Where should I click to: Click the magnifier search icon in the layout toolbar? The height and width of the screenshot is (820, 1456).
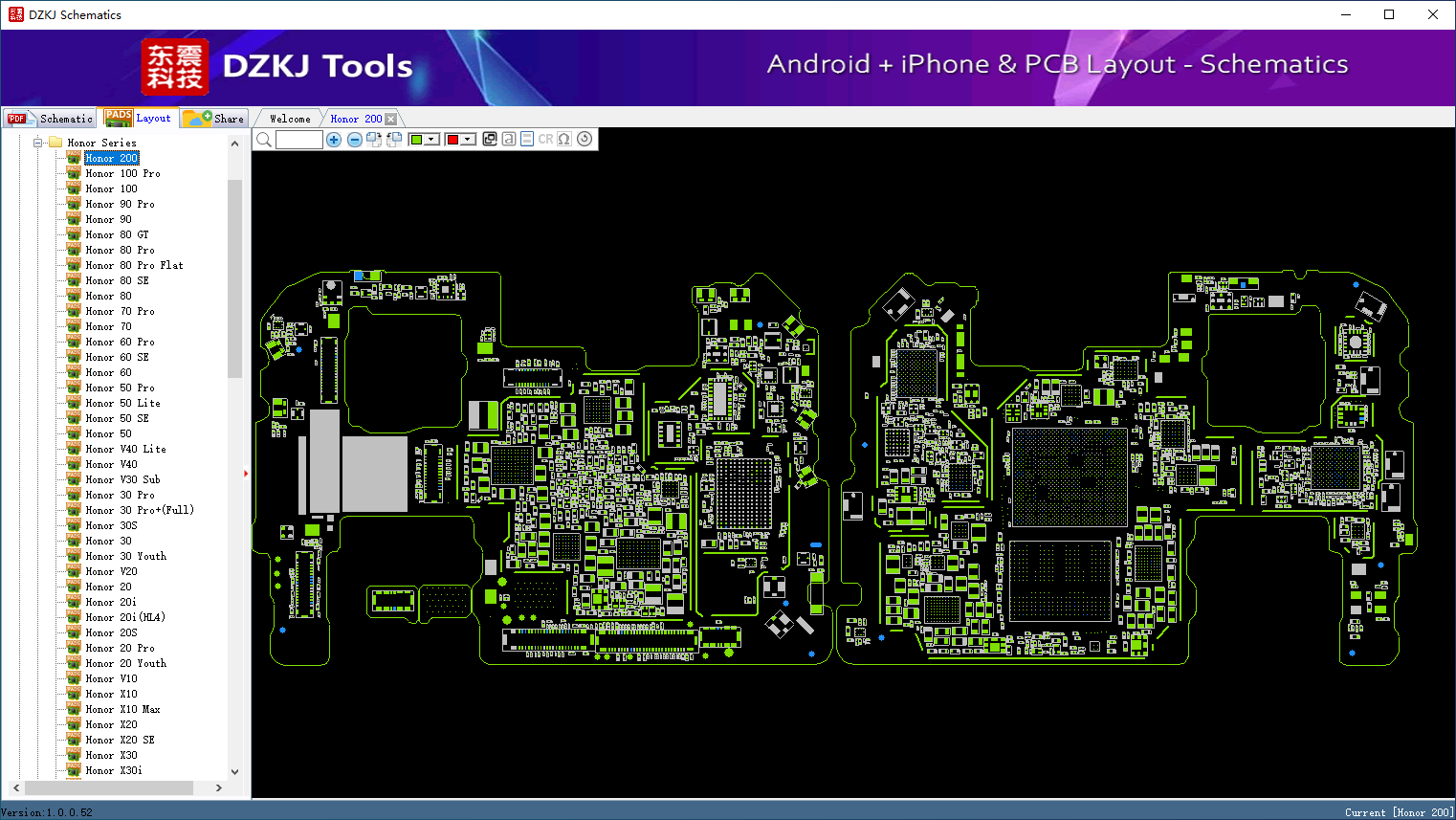tap(264, 140)
